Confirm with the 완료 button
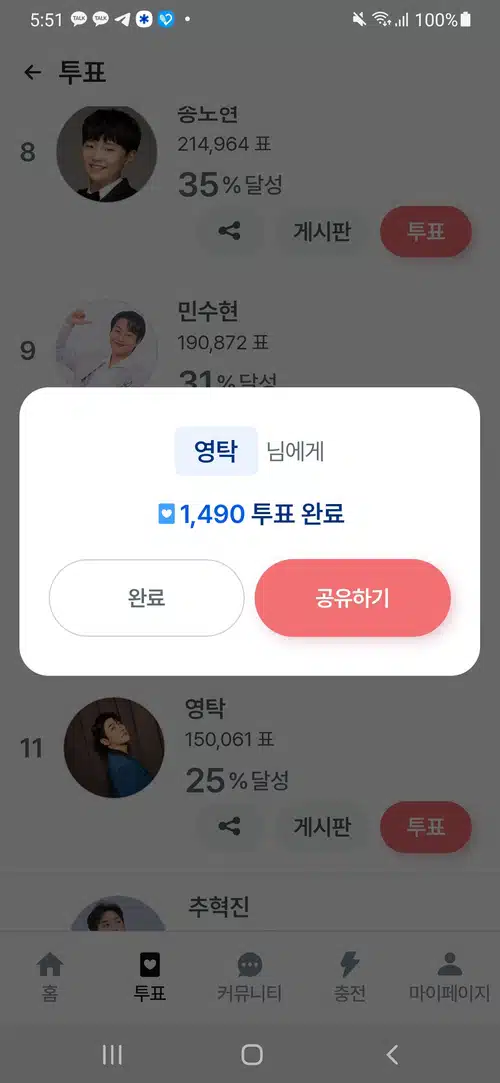500x1083 pixels. (x=146, y=598)
